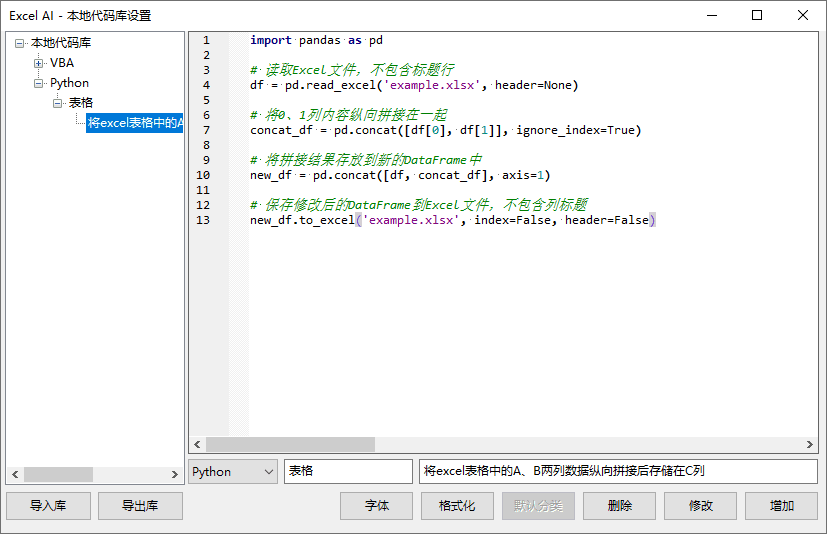Click the tree panel scroll right arrow

click(x=175, y=474)
